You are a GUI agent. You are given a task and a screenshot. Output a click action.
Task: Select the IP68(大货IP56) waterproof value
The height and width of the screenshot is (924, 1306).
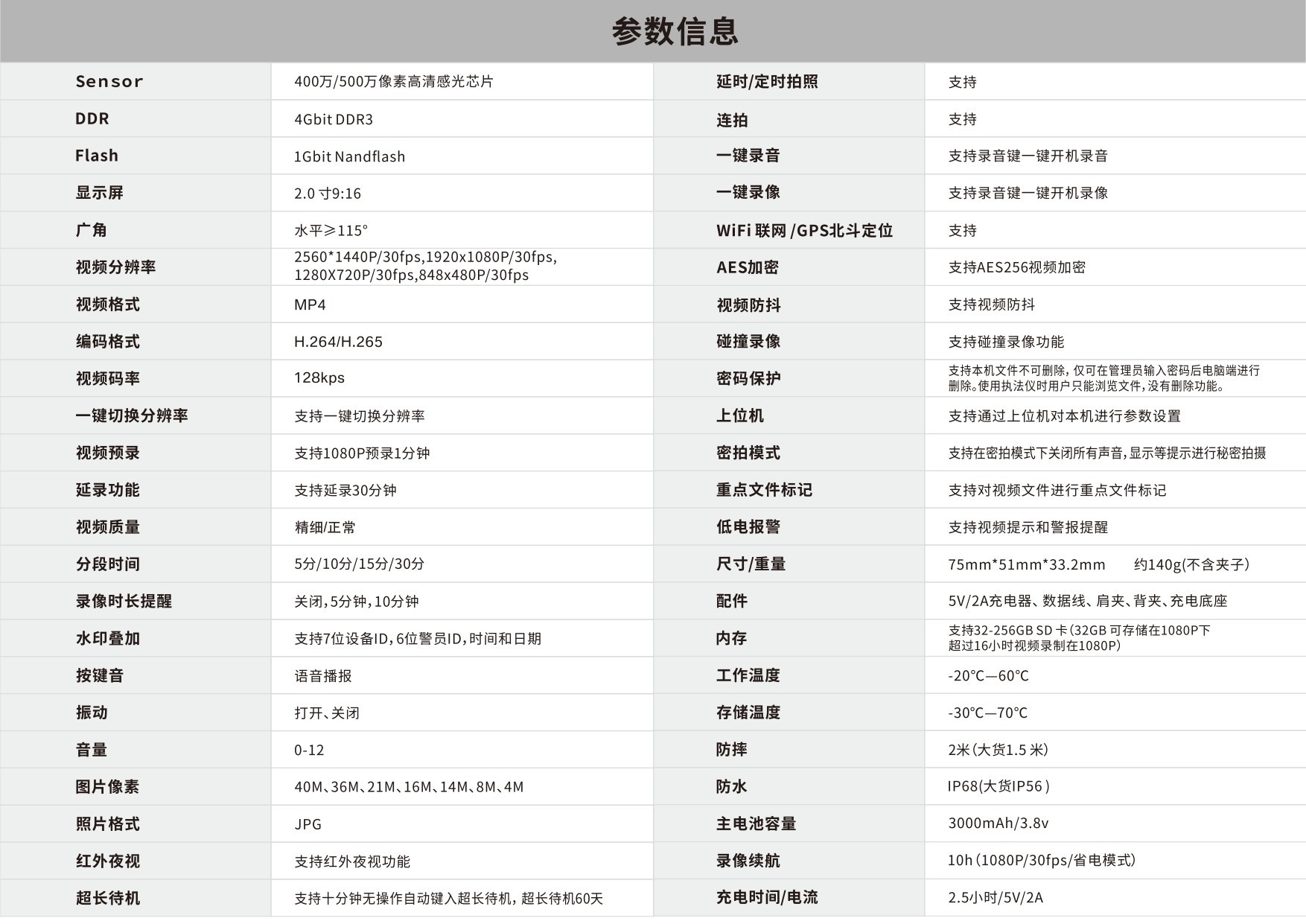click(998, 786)
